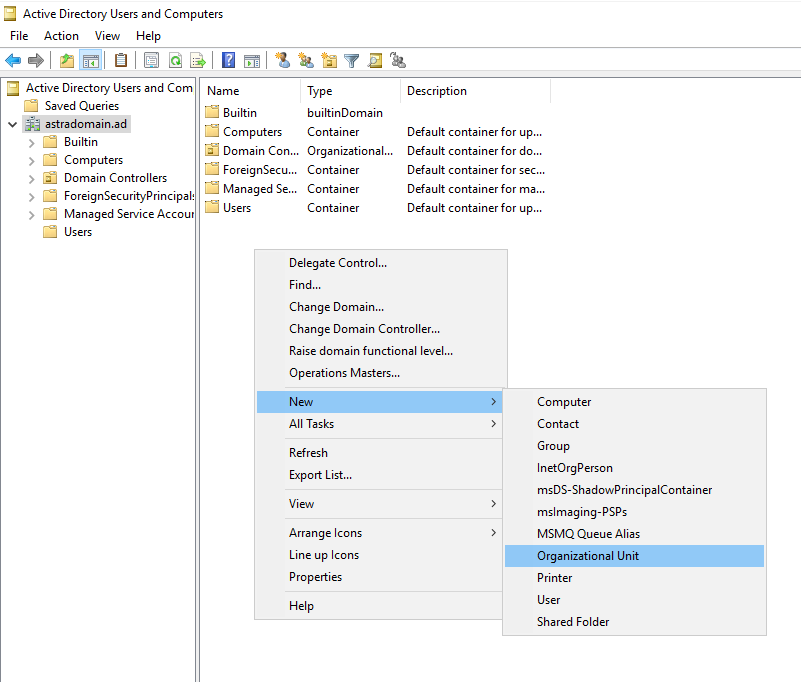This screenshot has width=801, height=682.
Task: Choose MSMQ Queue Alias from submenu
Action: click(x=634, y=534)
